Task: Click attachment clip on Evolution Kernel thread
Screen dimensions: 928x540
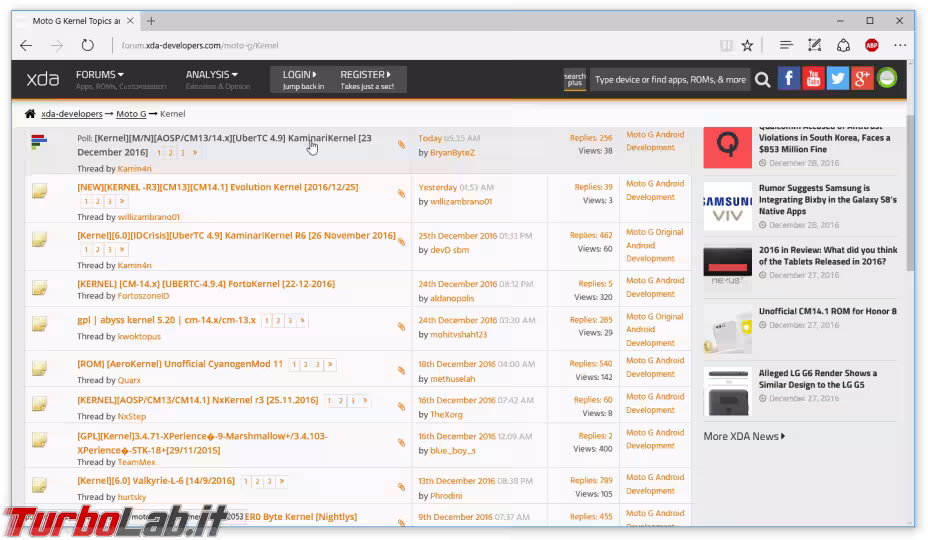Action: 401,194
